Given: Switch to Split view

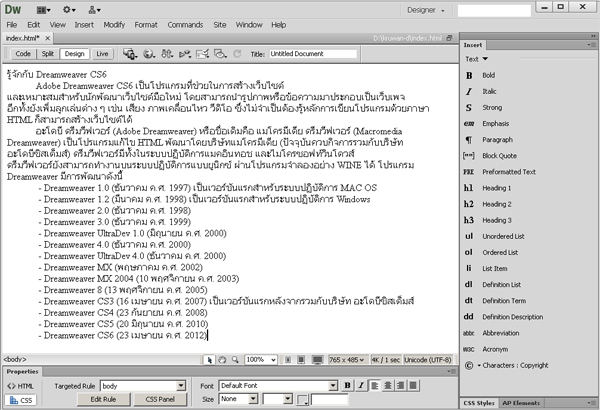Looking at the screenshot, I should pos(48,54).
